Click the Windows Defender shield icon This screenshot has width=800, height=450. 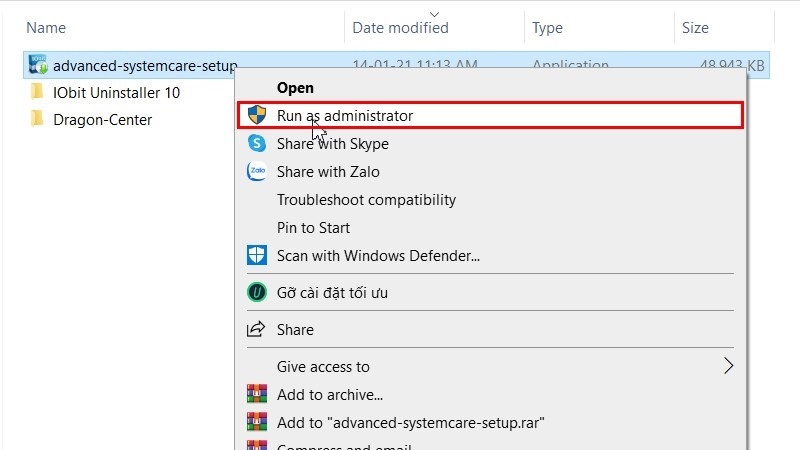pyautogui.click(x=257, y=255)
